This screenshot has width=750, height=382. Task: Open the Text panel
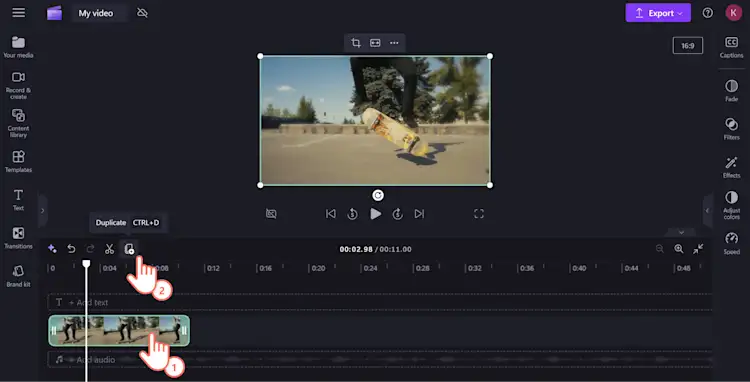18,200
